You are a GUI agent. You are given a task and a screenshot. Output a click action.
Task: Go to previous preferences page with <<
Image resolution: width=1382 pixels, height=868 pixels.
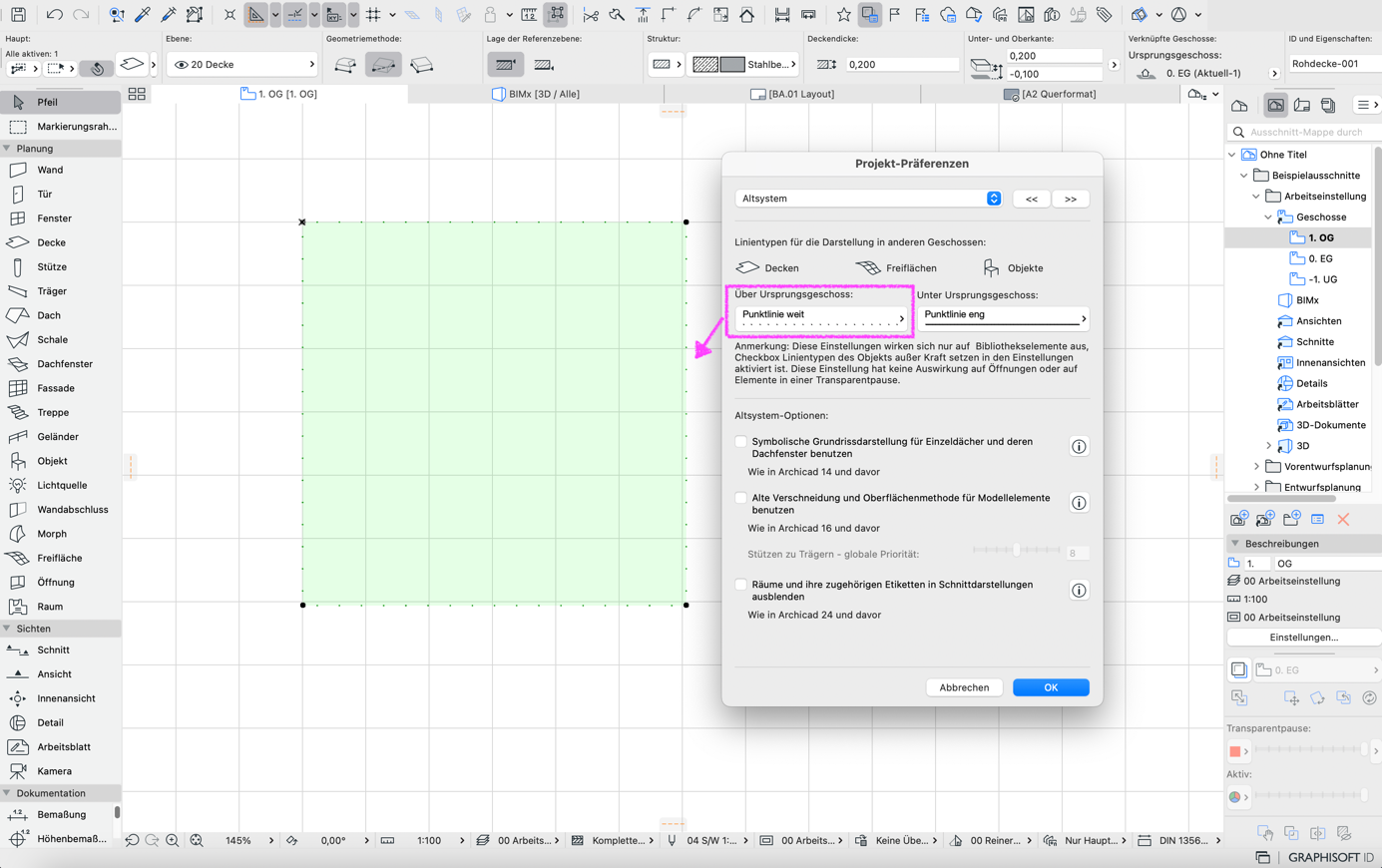[1031, 199]
